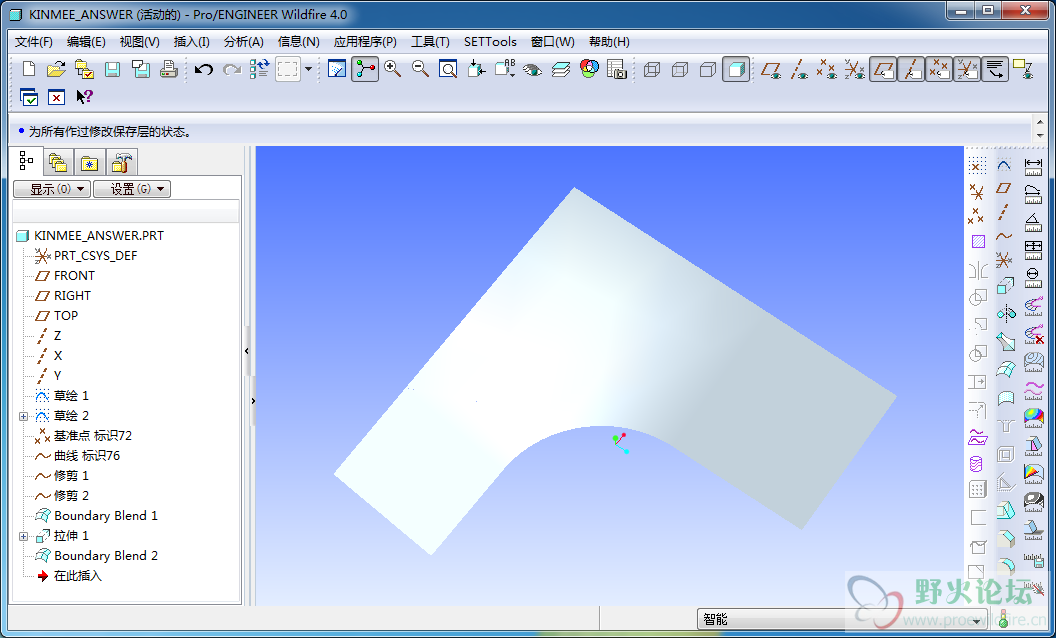
Task: Open the 视图(V) menu
Action: [139, 42]
